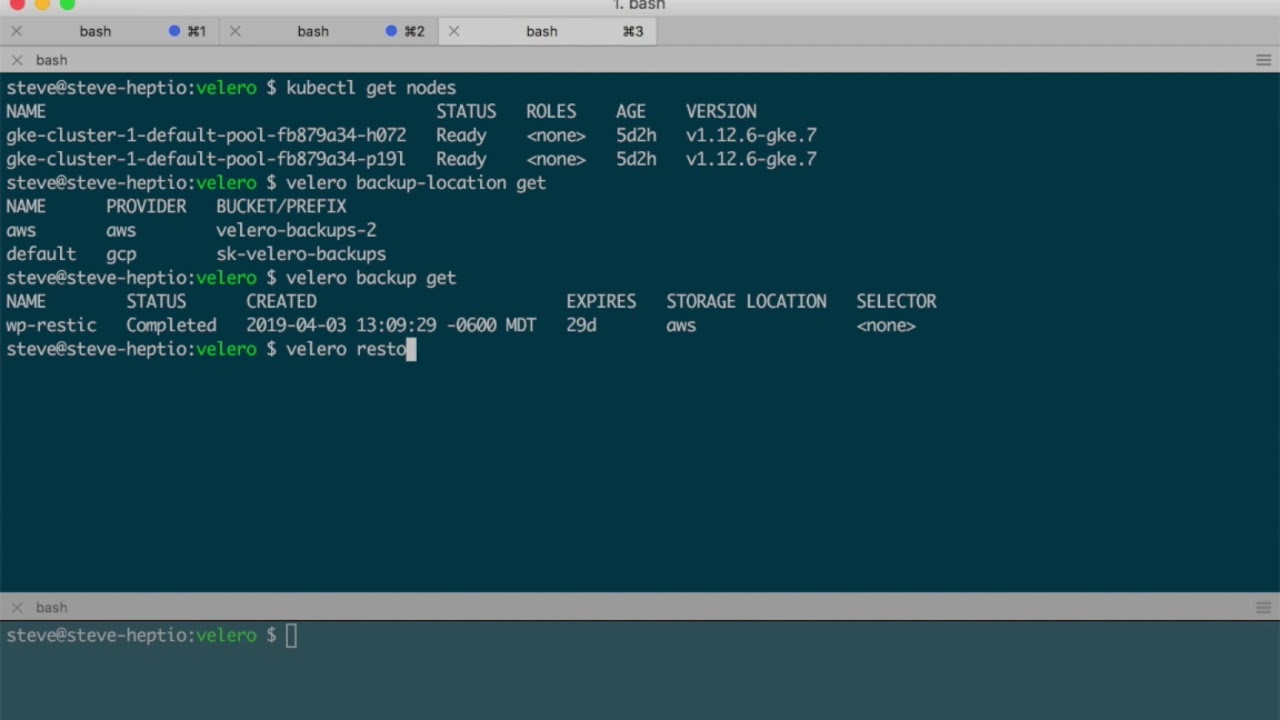Image resolution: width=1280 pixels, height=720 pixels.
Task: Click the wp-restic backup name
Action: [51, 325]
